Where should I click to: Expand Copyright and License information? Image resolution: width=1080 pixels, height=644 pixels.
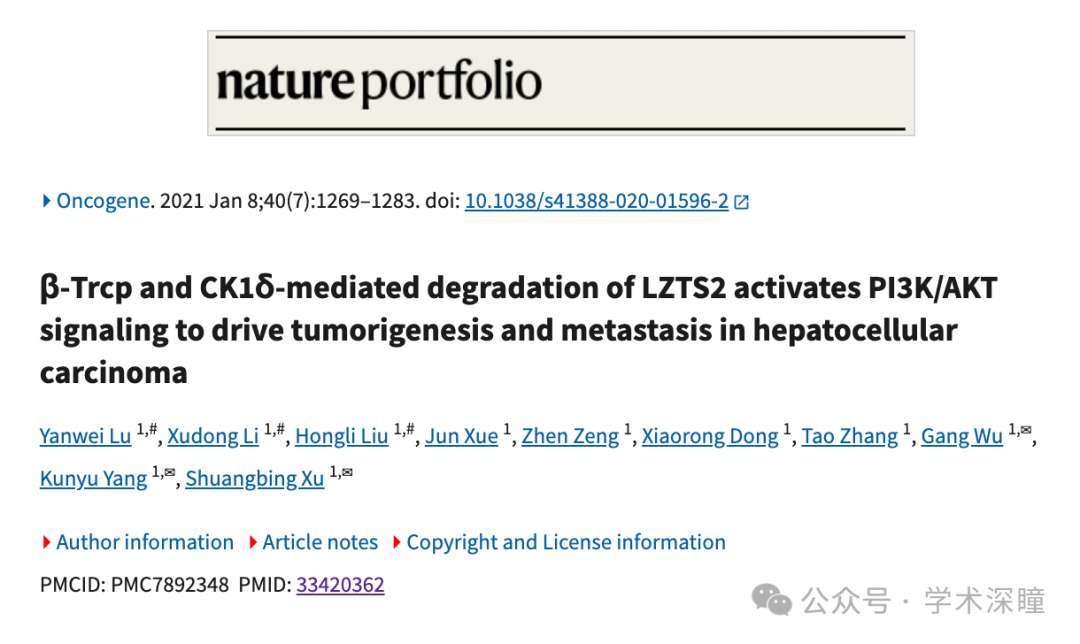pyautogui.click(x=559, y=542)
